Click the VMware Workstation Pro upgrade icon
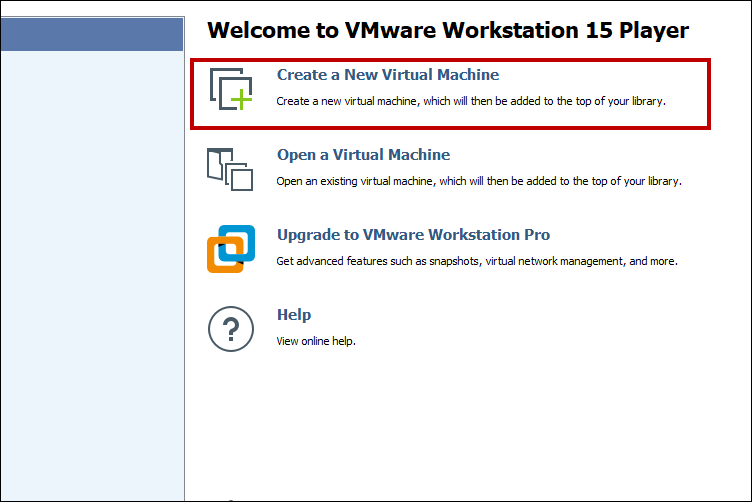Image resolution: width=752 pixels, height=502 pixels. click(231, 249)
